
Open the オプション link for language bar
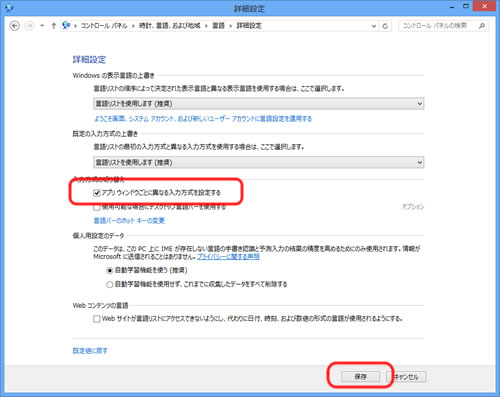point(413,207)
